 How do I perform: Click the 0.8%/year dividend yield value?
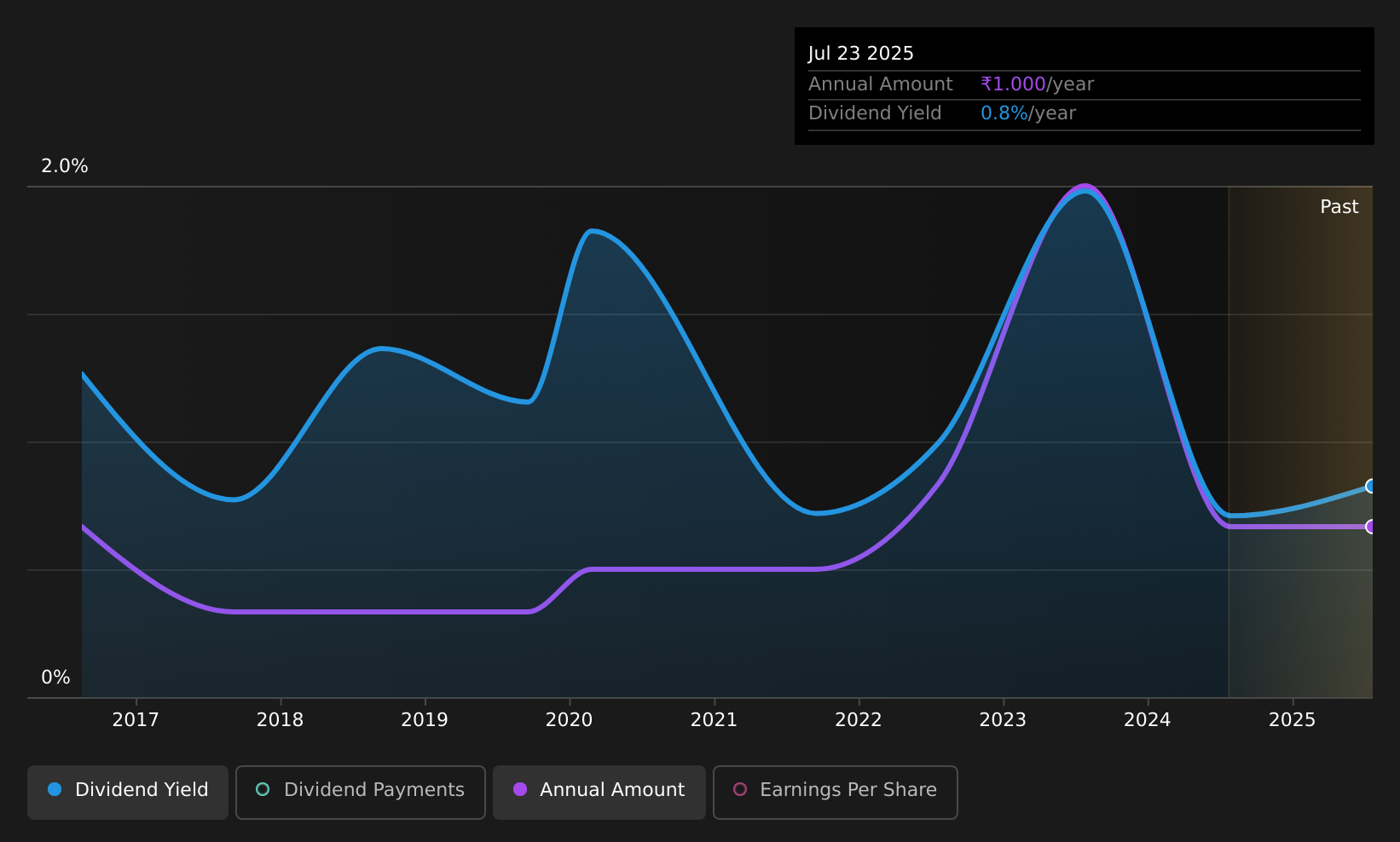point(1028,113)
